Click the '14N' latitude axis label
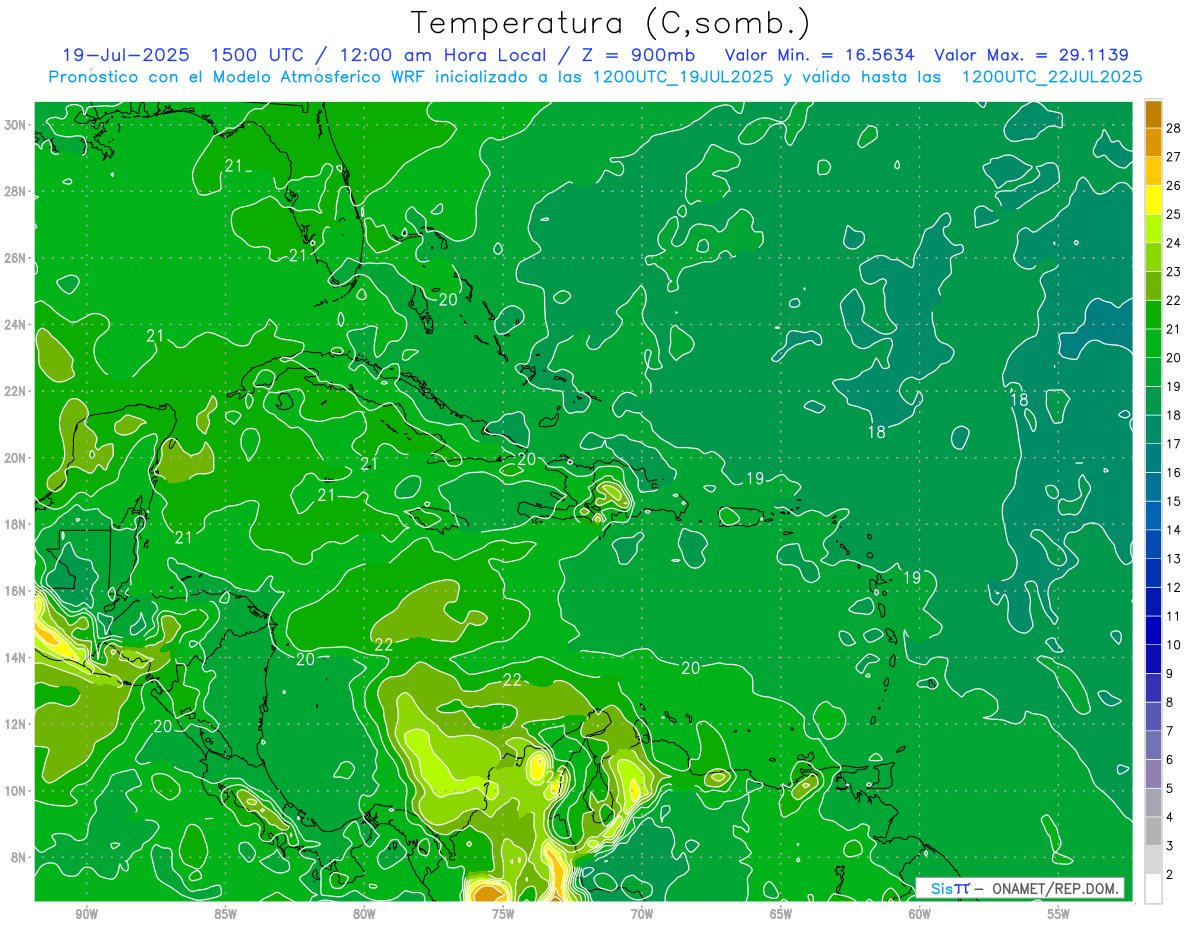 pyautogui.click(x=16, y=657)
